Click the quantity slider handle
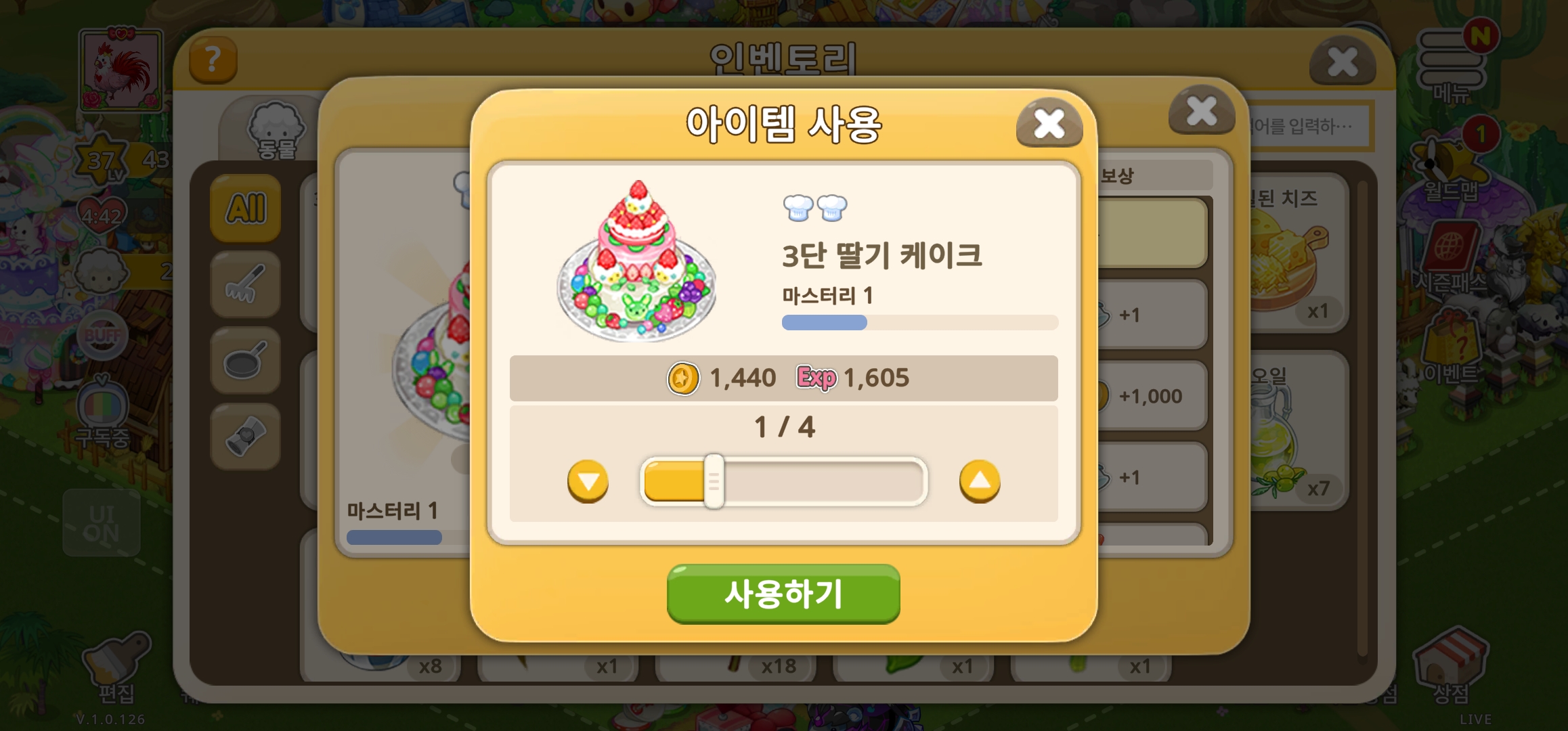Image resolution: width=1568 pixels, height=731 pixels. [x=714, y=481]
